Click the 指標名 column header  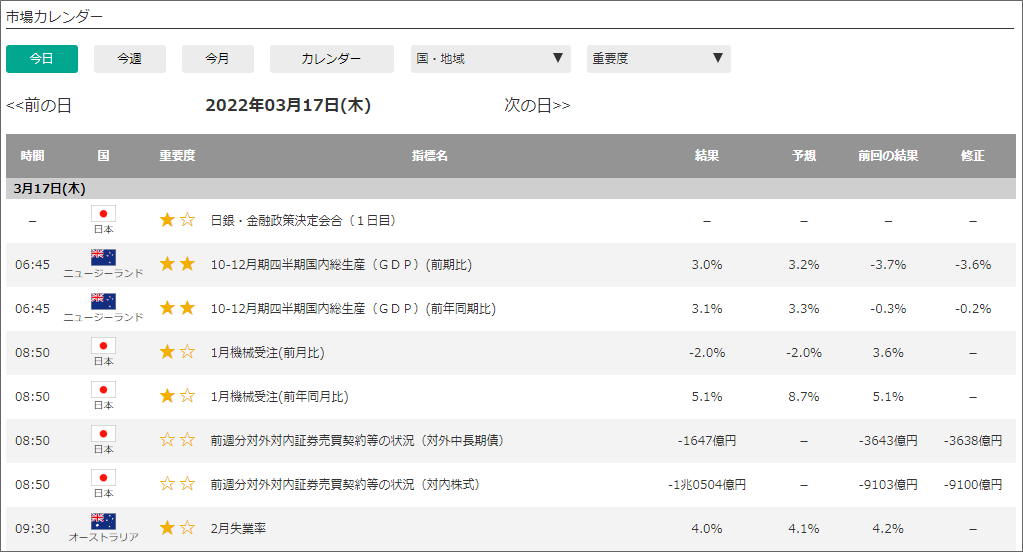click(x=430, y=156)
